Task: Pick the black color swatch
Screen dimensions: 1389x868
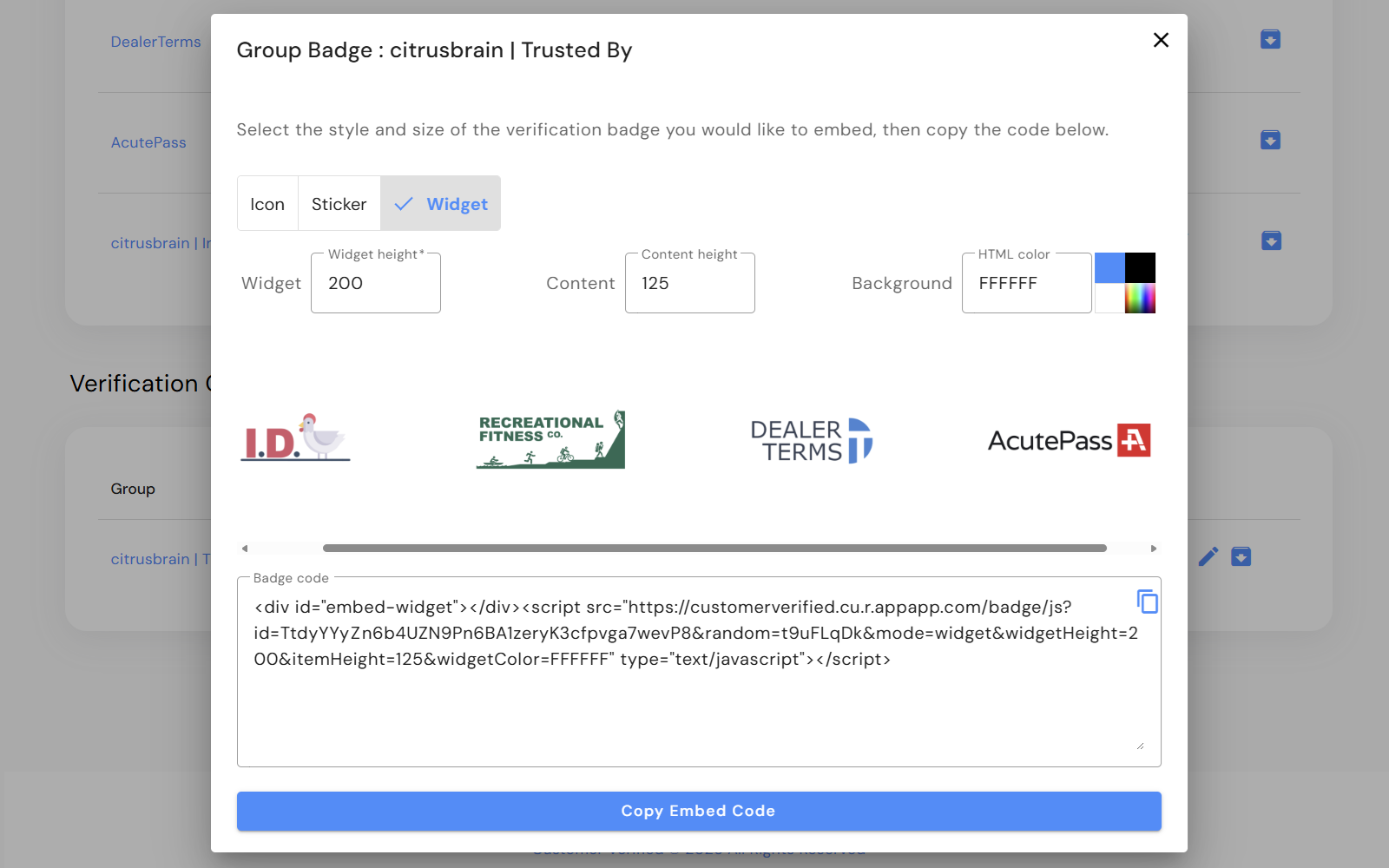Action: click(1141, 268)
